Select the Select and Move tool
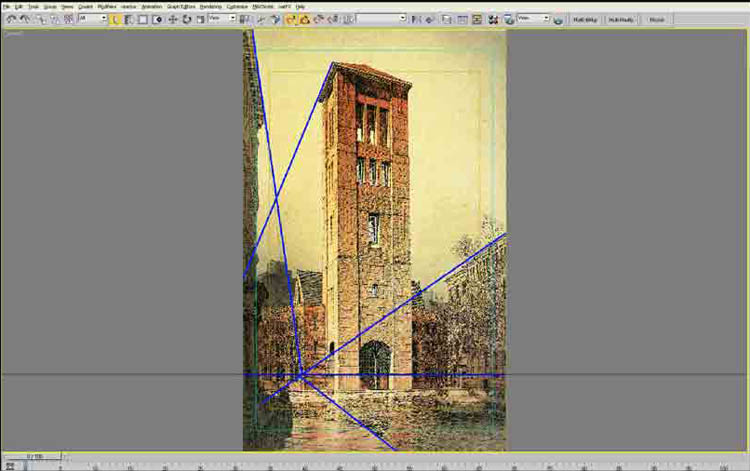 coord(173,19)
